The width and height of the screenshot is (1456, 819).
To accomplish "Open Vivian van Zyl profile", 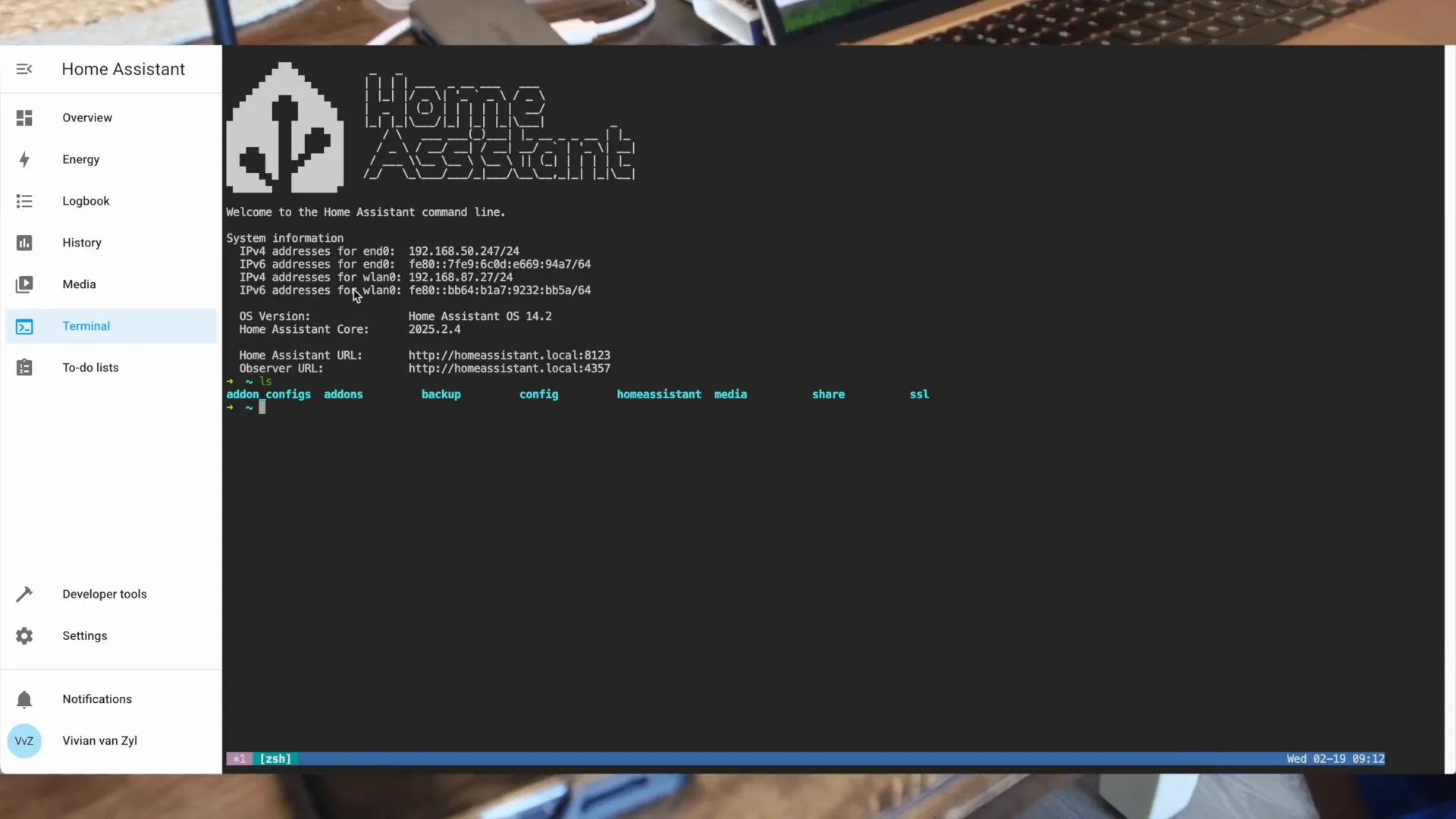I will point(111,741).
